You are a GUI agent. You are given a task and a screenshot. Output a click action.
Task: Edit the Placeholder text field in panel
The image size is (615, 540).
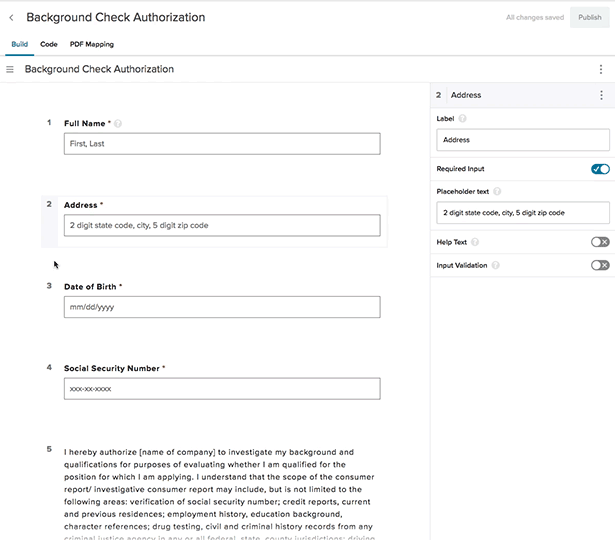point(523,213)
